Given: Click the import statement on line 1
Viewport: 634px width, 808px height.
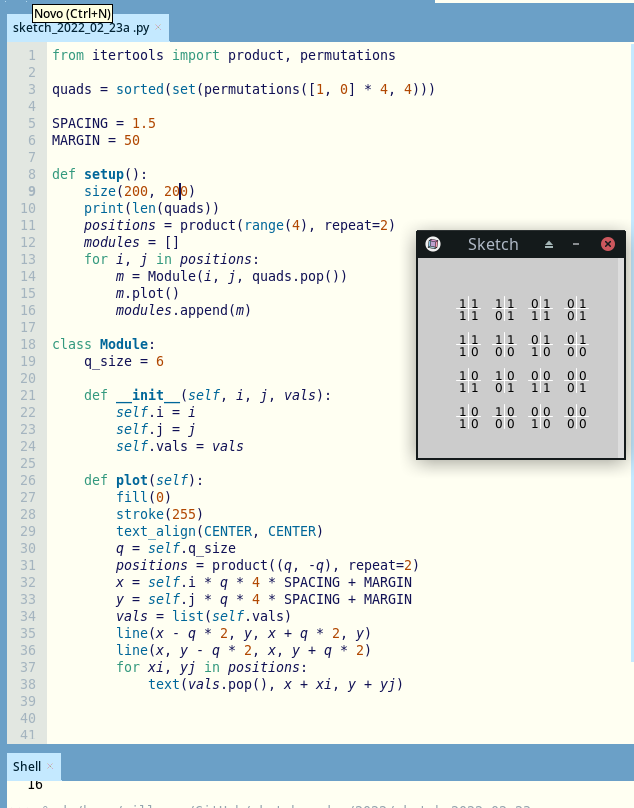Looking at the screenshot, I should (x=223, y=55).
